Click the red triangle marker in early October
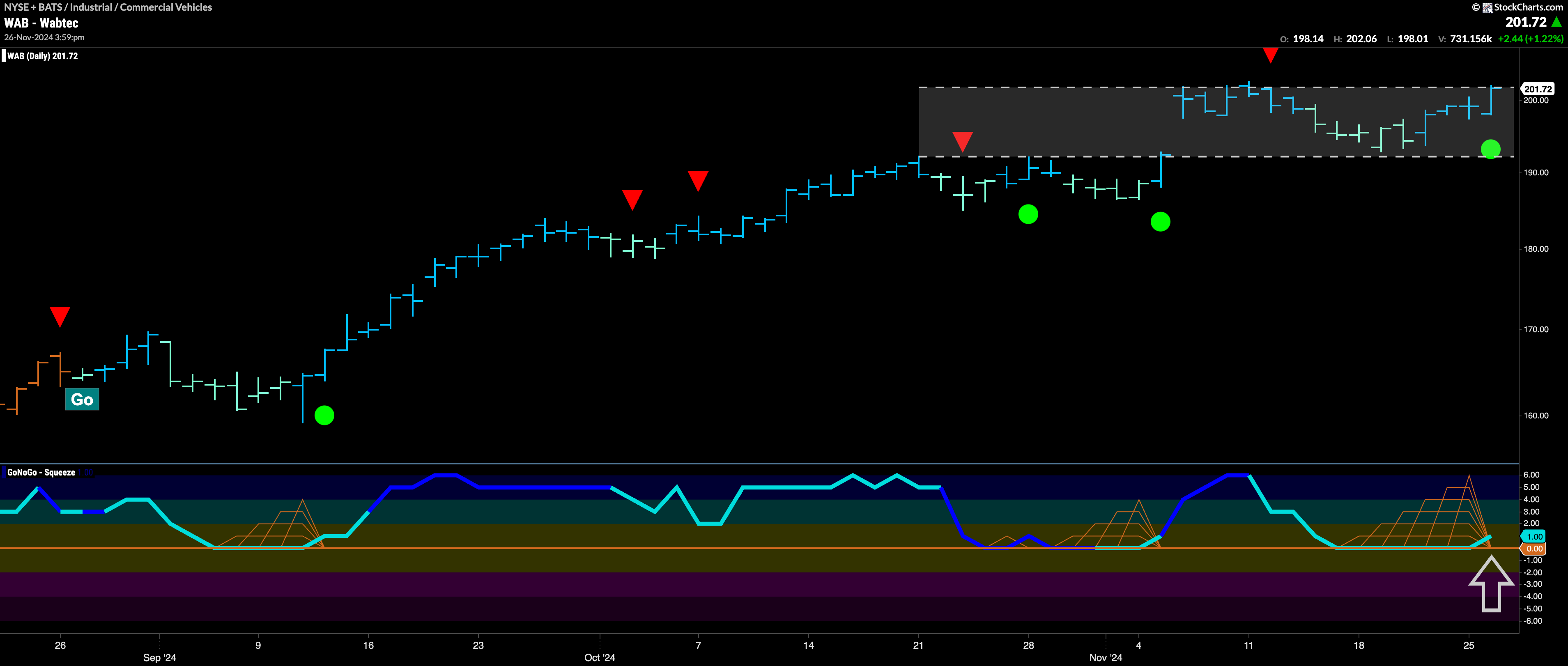Image resolution: width=1568 pixels, height=666 pixels. pos(632,200)
